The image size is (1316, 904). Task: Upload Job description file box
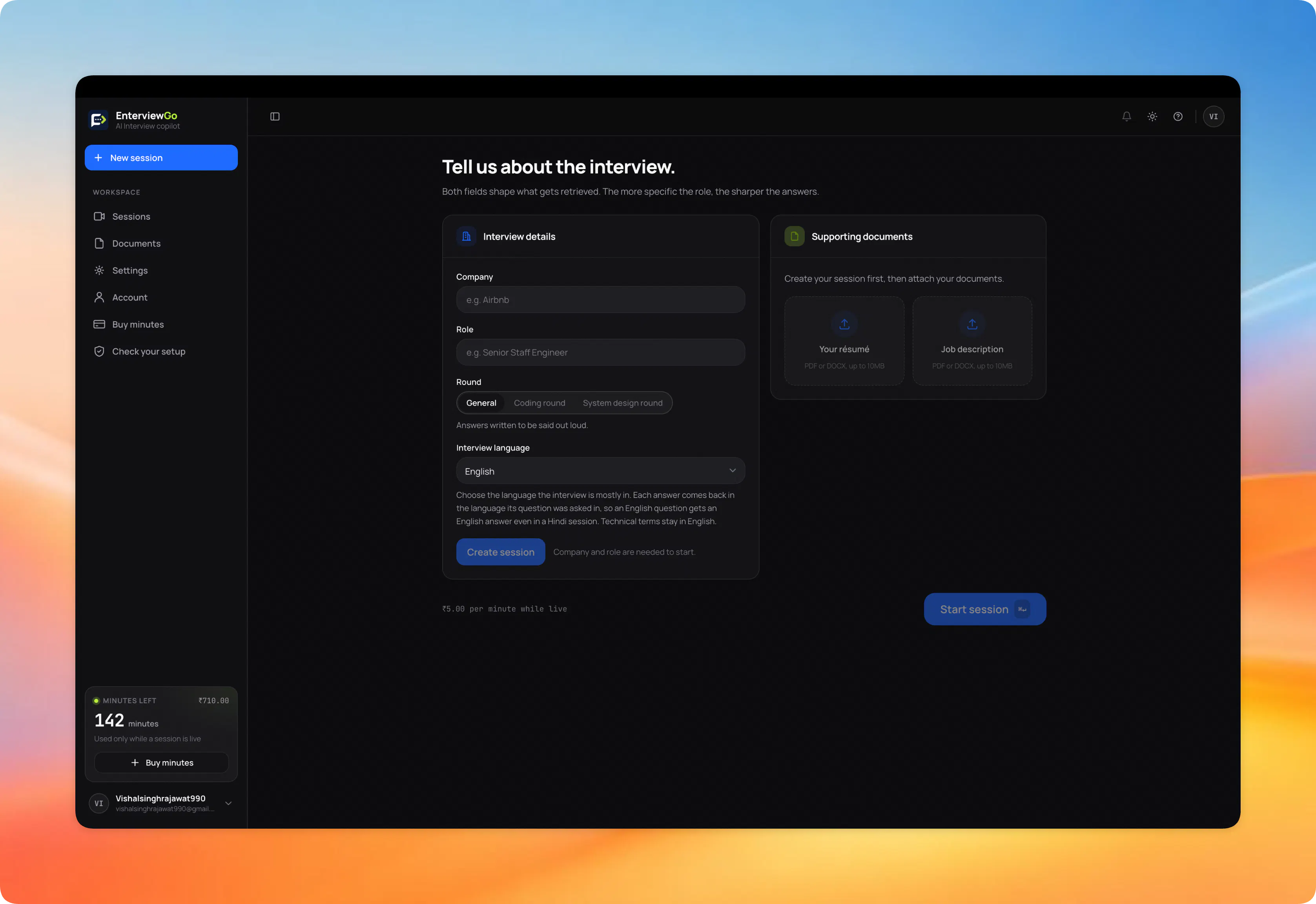tap(972, 341)
